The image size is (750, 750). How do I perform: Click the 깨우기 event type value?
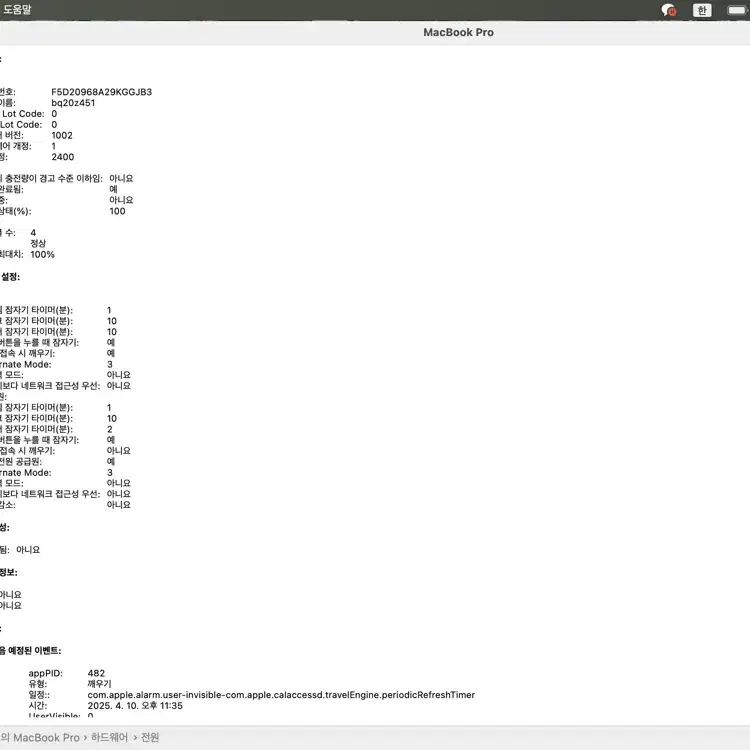pyautogui.click(x=101, y=684)
